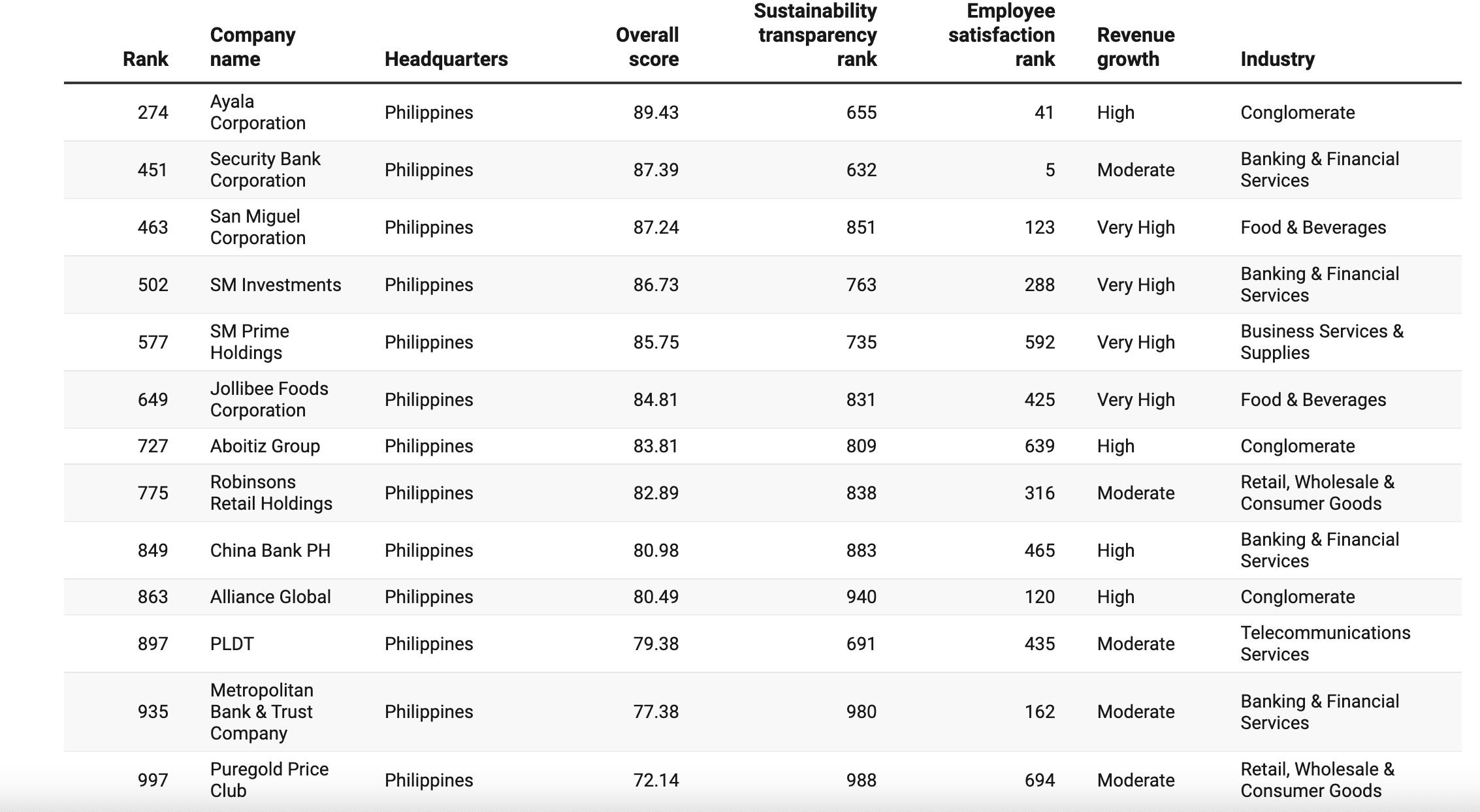Click the Alliance Global row name
1480x812 pixels.
[x=270, y=597]
